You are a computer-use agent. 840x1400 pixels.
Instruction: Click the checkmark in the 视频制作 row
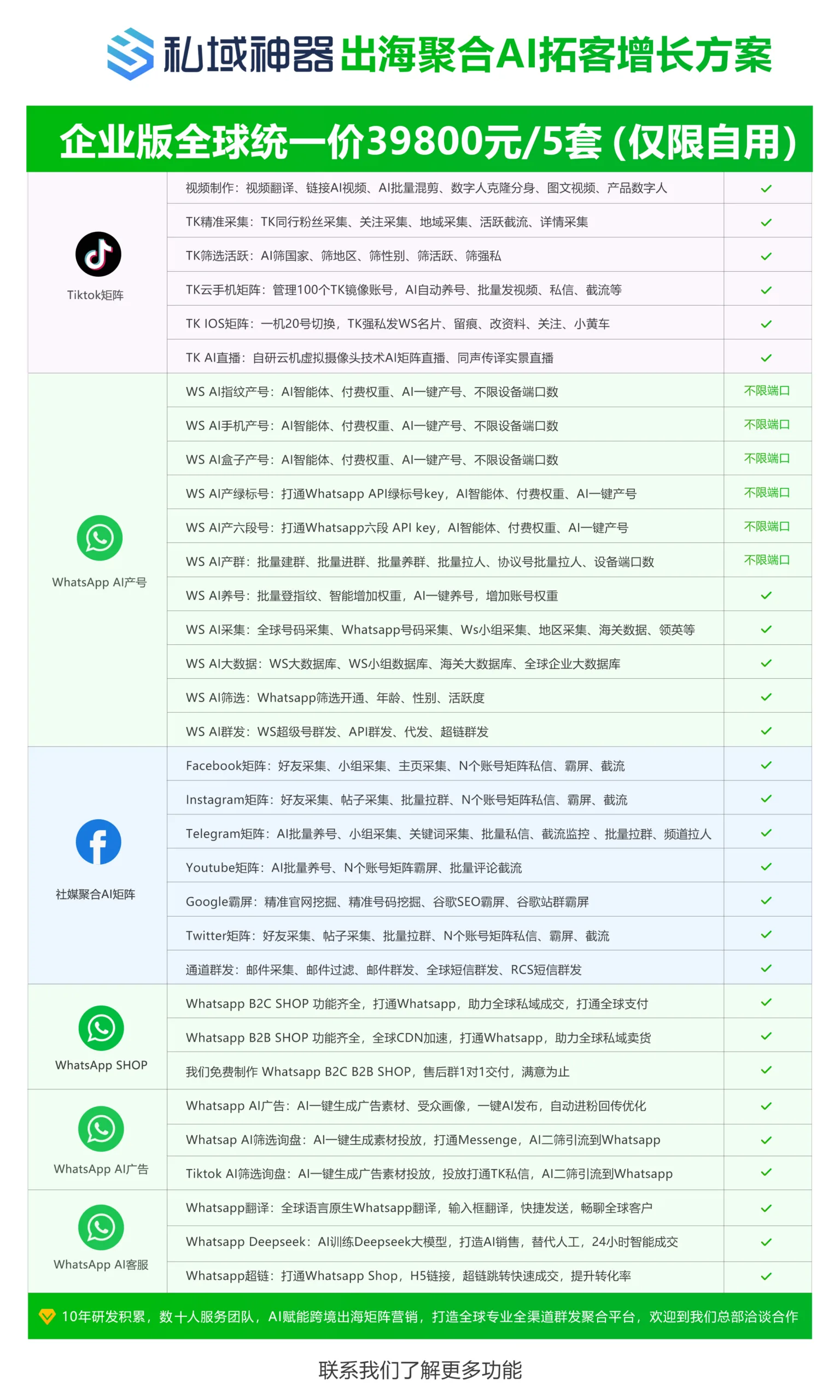pyautogui.click(x=766, y=189)
